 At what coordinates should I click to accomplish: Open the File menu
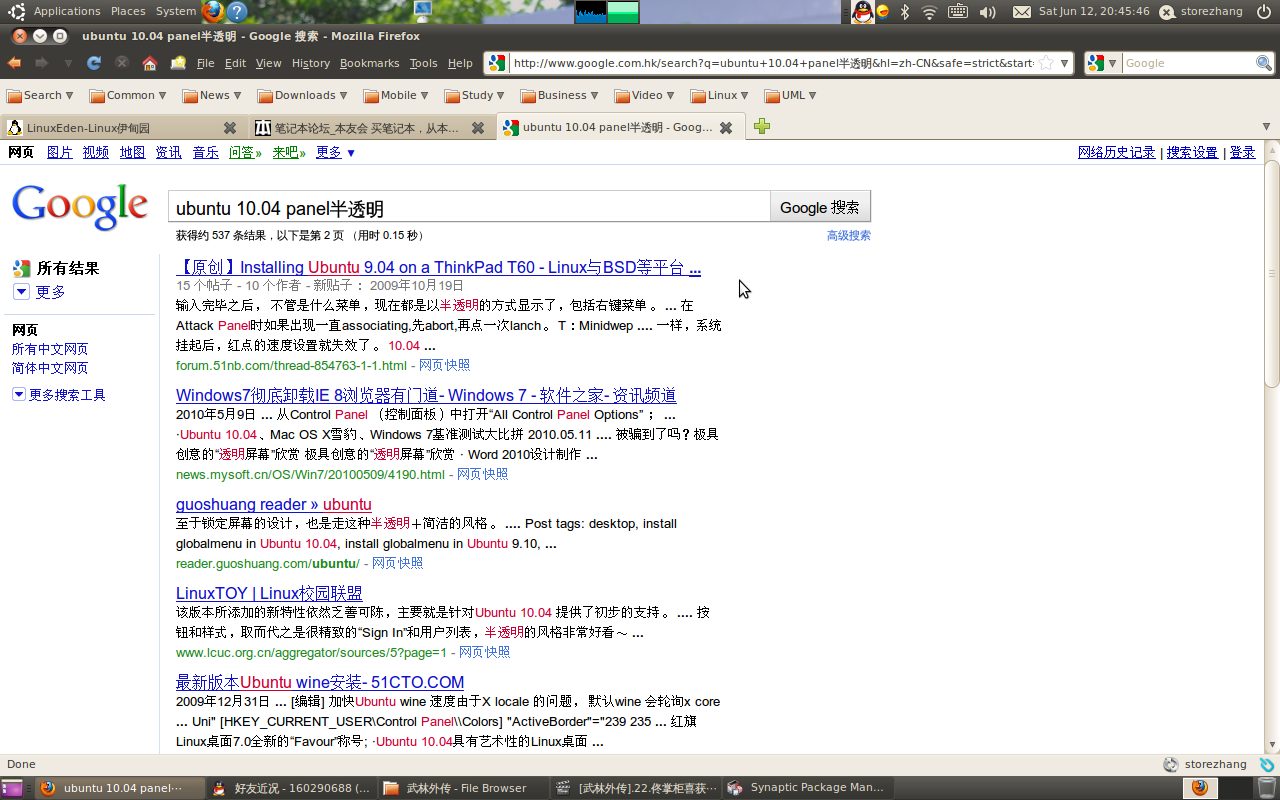[x=206, y=63]
